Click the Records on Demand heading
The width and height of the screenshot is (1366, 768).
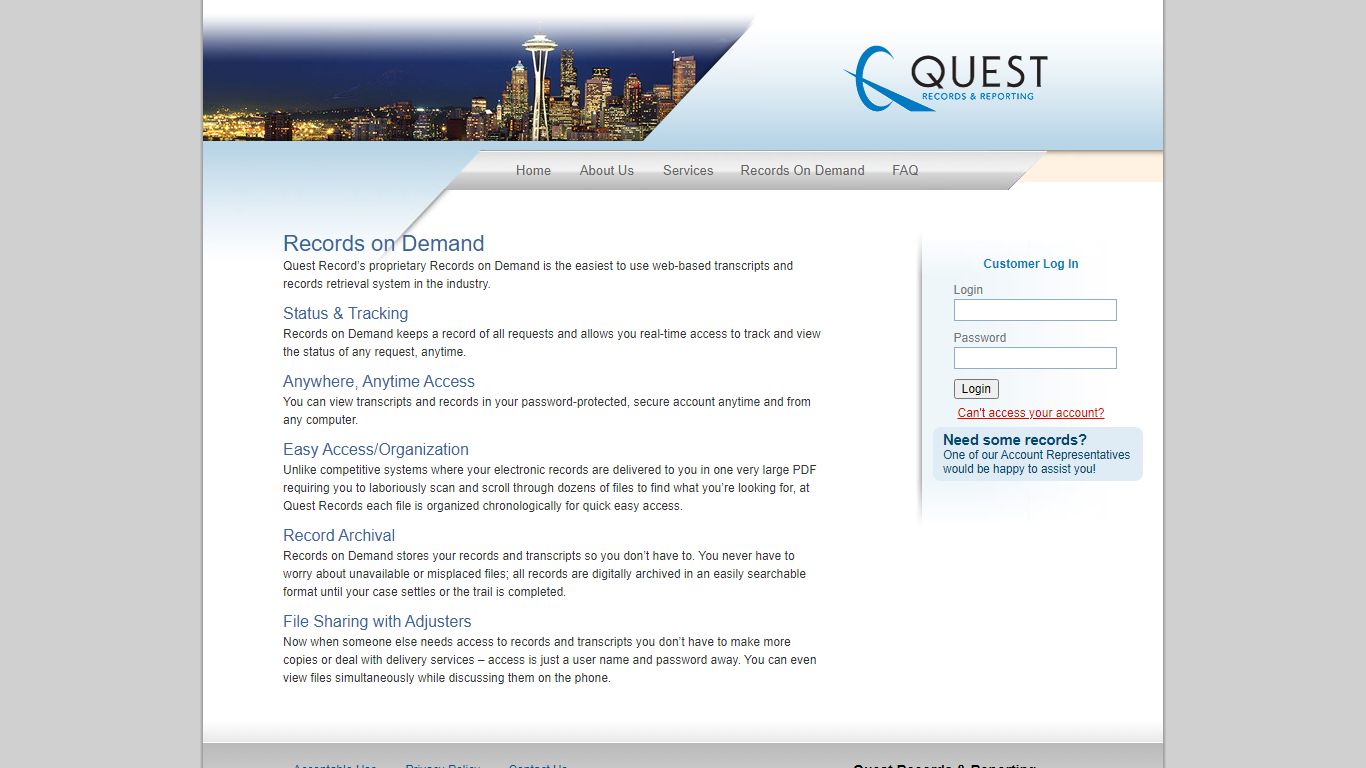[x=383, y=243]
